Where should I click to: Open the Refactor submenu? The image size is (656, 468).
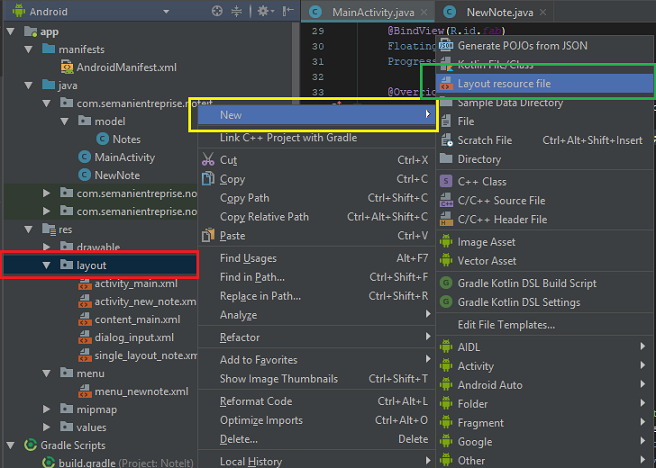tap(316, 337)
